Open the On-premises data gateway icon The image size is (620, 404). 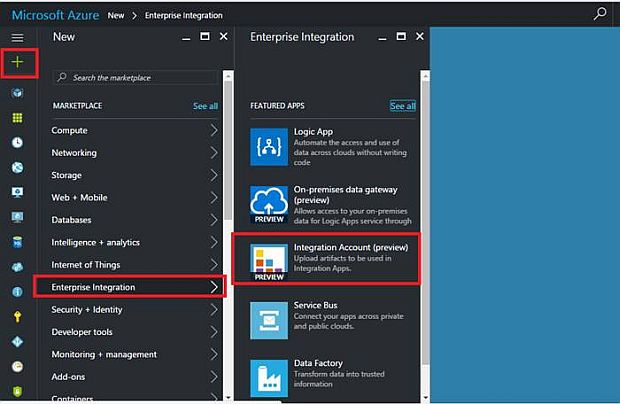(269, 204)
